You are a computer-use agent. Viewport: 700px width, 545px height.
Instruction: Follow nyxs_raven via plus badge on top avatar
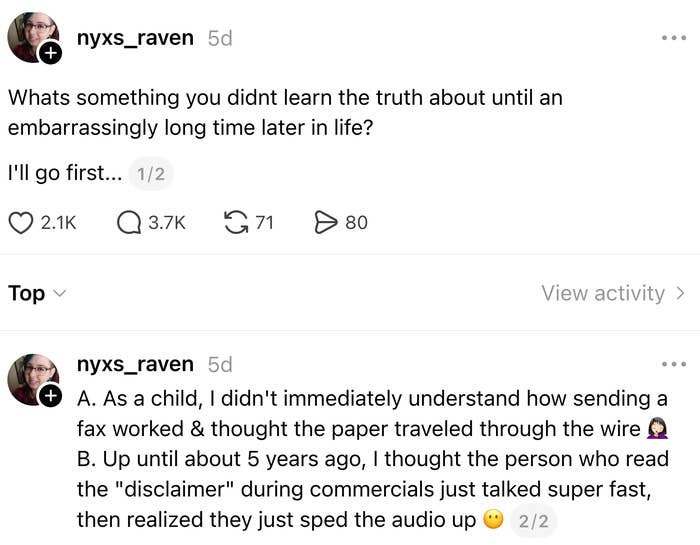(x=50, y=54)
